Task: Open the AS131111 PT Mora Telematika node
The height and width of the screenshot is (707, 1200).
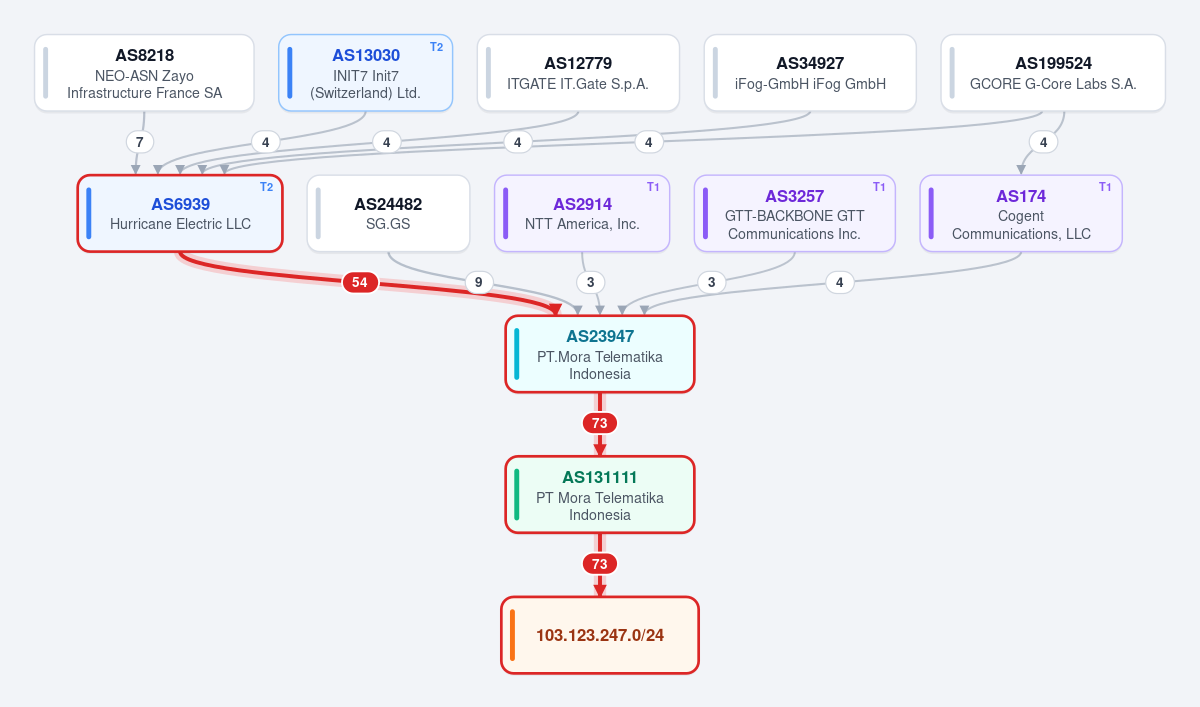Action: point(600,495)
